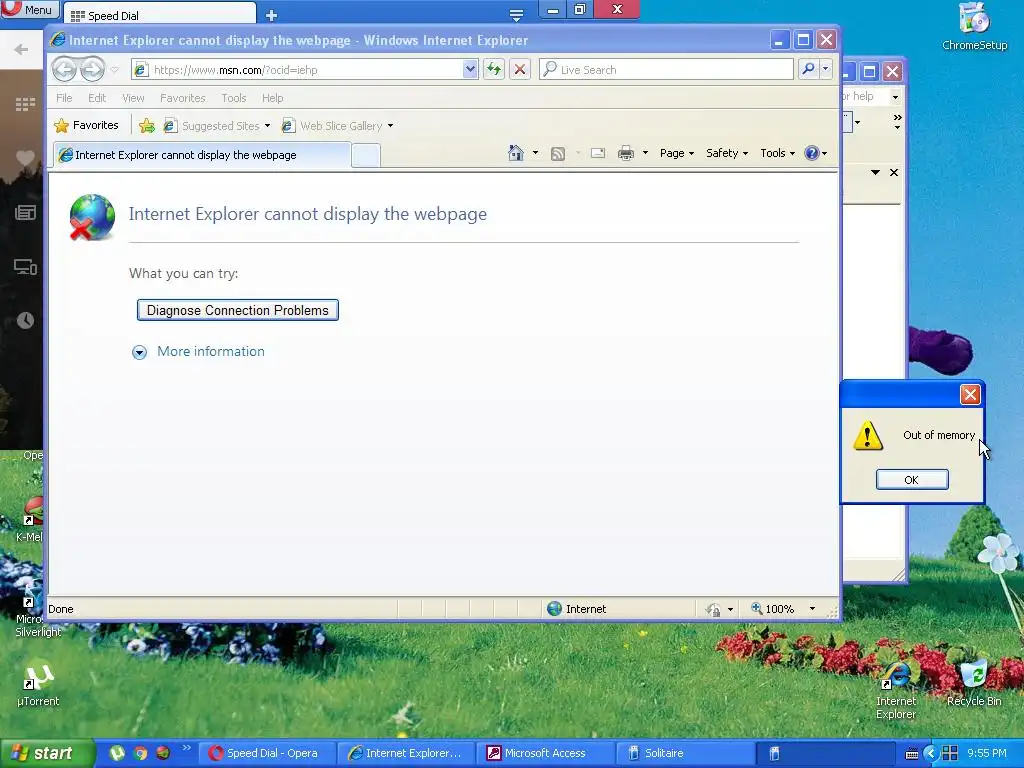The width and height of the screenshot is (1024, 768).
Task: Click the Home icon in IE command bar
Action: pyautogui.click(x=516, y=153)
